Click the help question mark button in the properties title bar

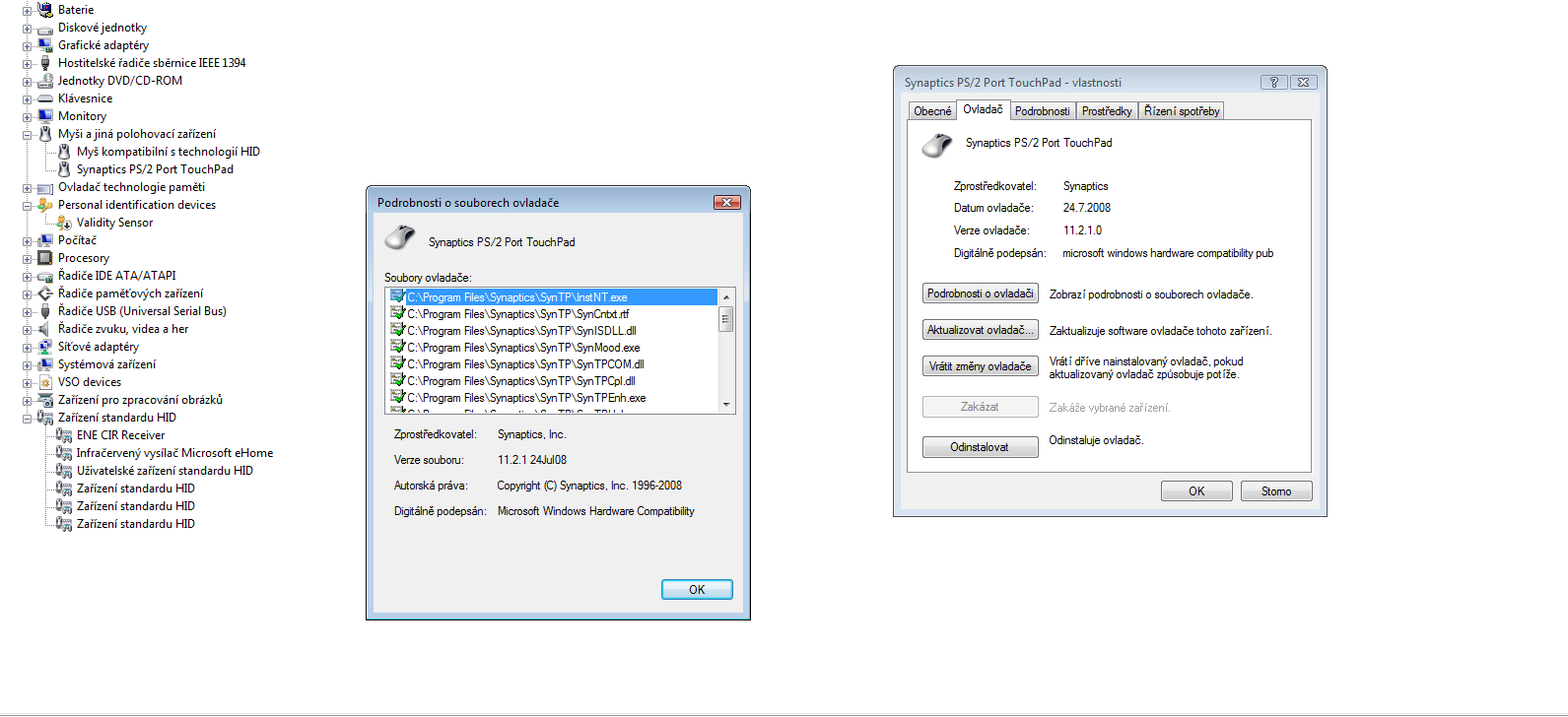pyautogui.click(x=1273, y=83)
